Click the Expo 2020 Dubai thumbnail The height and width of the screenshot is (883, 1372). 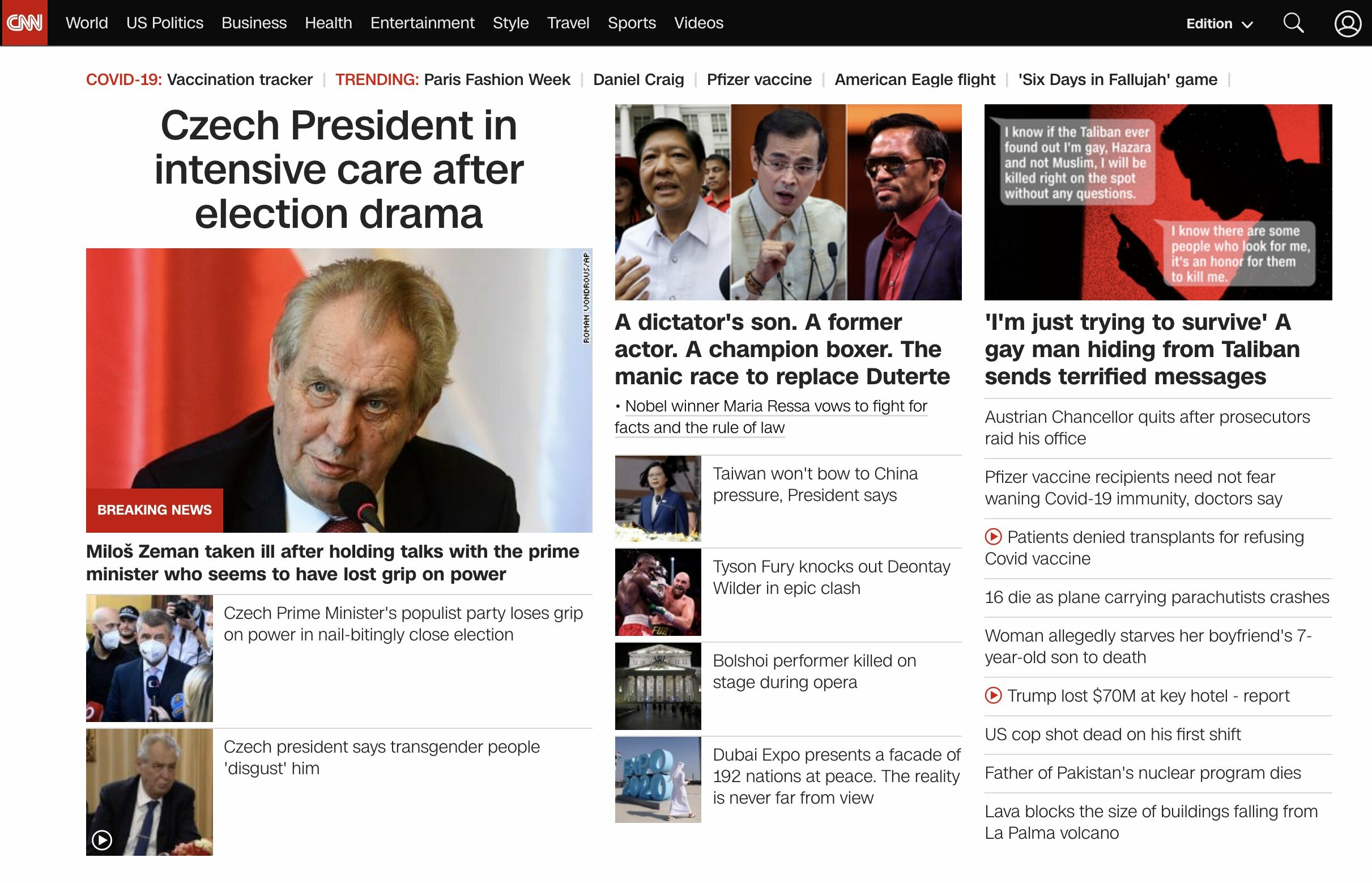(658, 780)
